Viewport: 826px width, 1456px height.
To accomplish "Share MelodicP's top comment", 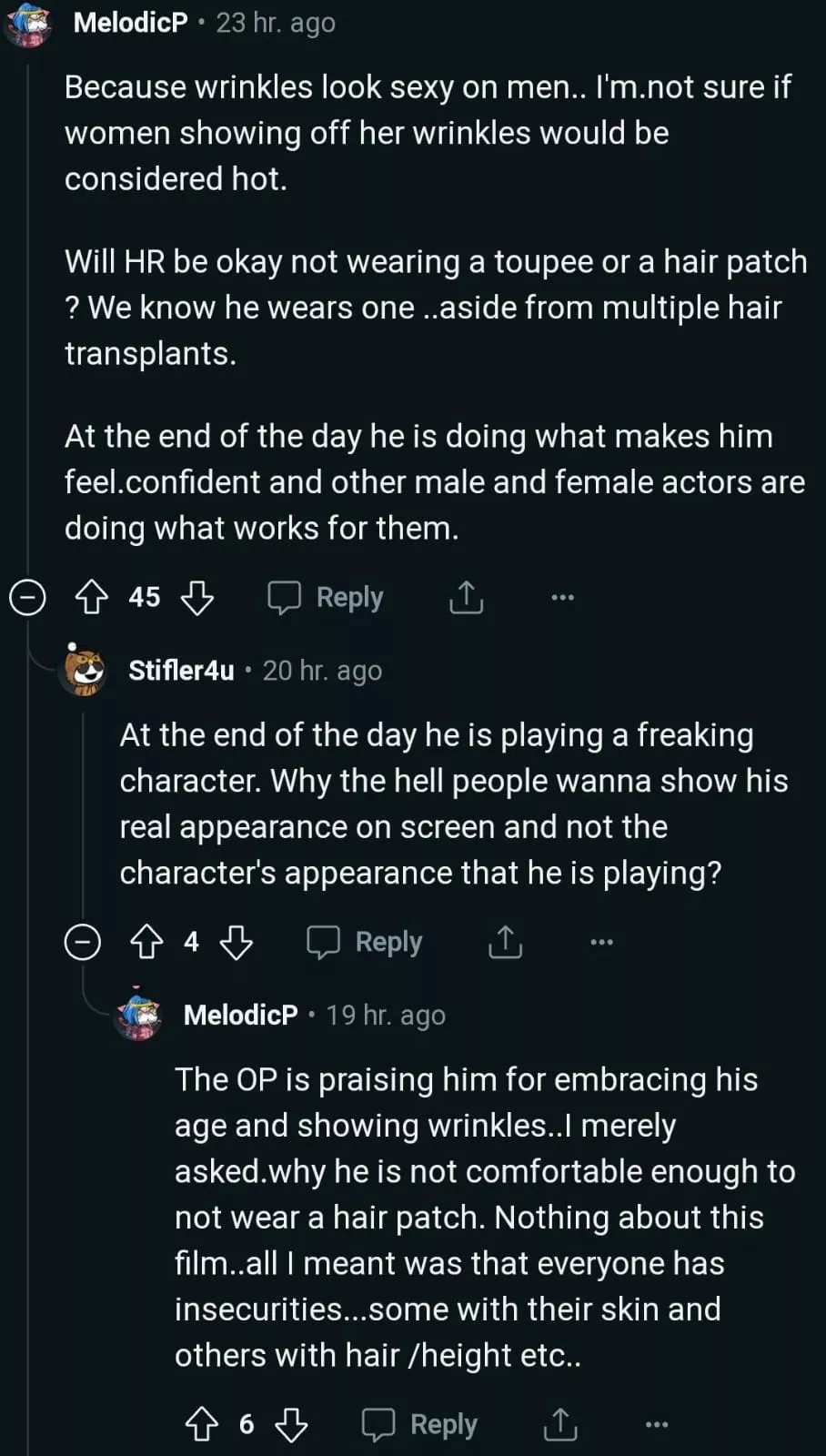I will click(x=466, y=598).
